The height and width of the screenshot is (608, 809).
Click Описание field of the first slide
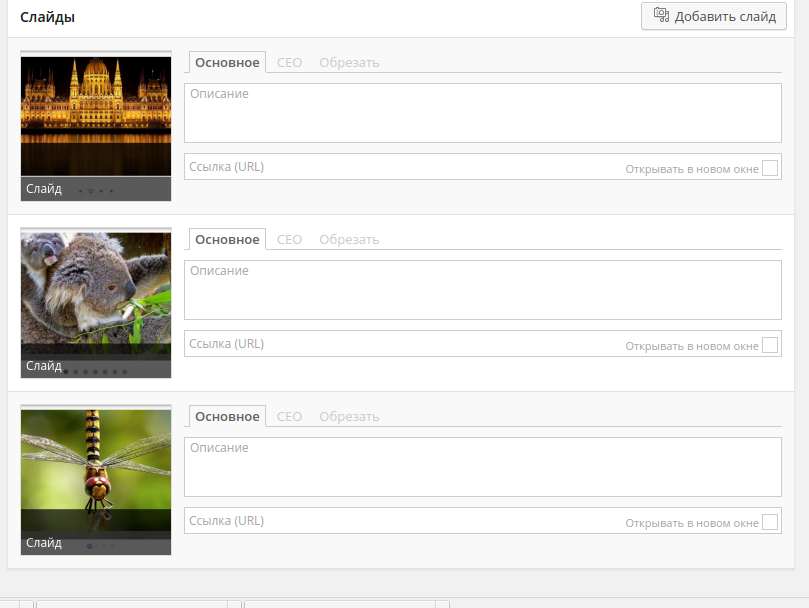pyautogui.click(x=482, y=113)
